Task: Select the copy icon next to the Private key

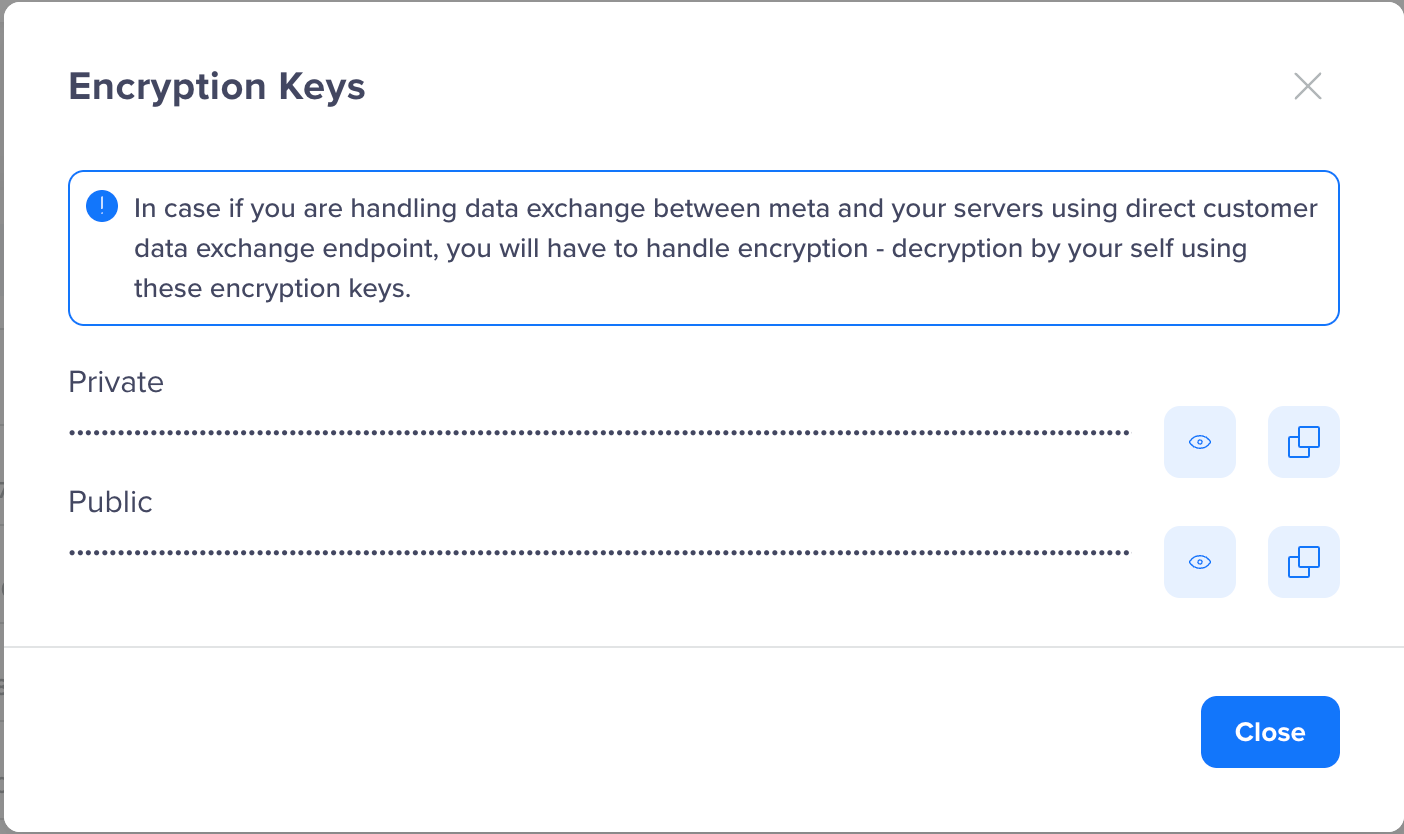Action: coord(1303,441)
